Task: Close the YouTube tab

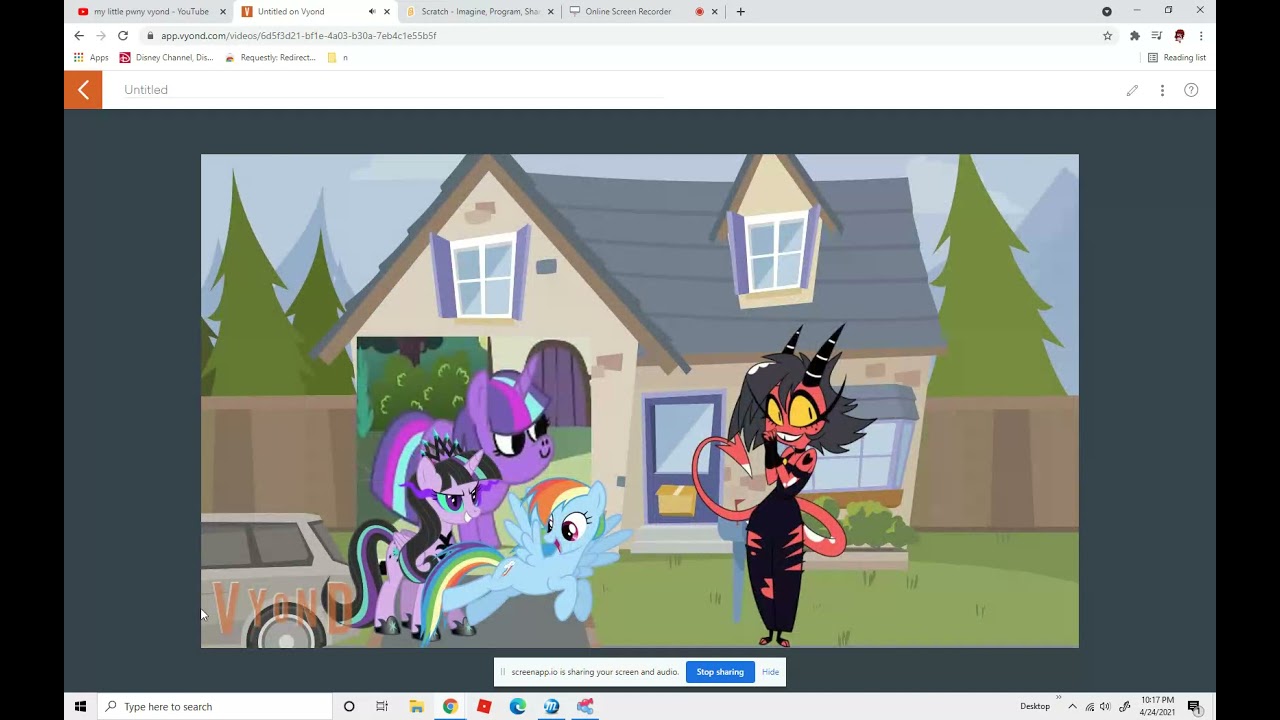Action: pyautogui.click(x=223, y=12)
